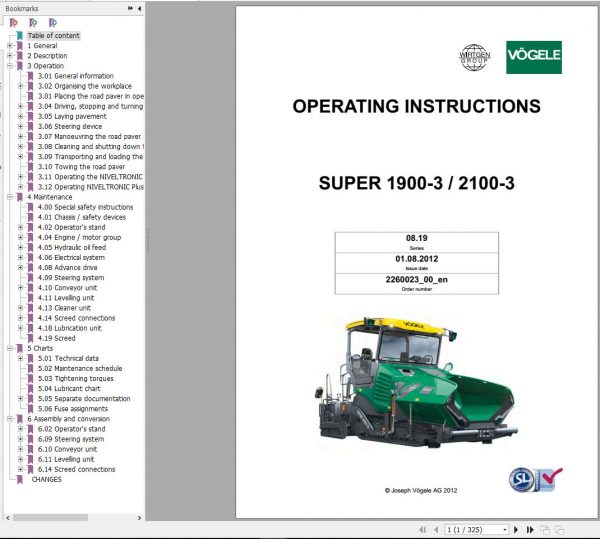Open 5.03 Tightening torques bookmark

click(x=75, y=379)
